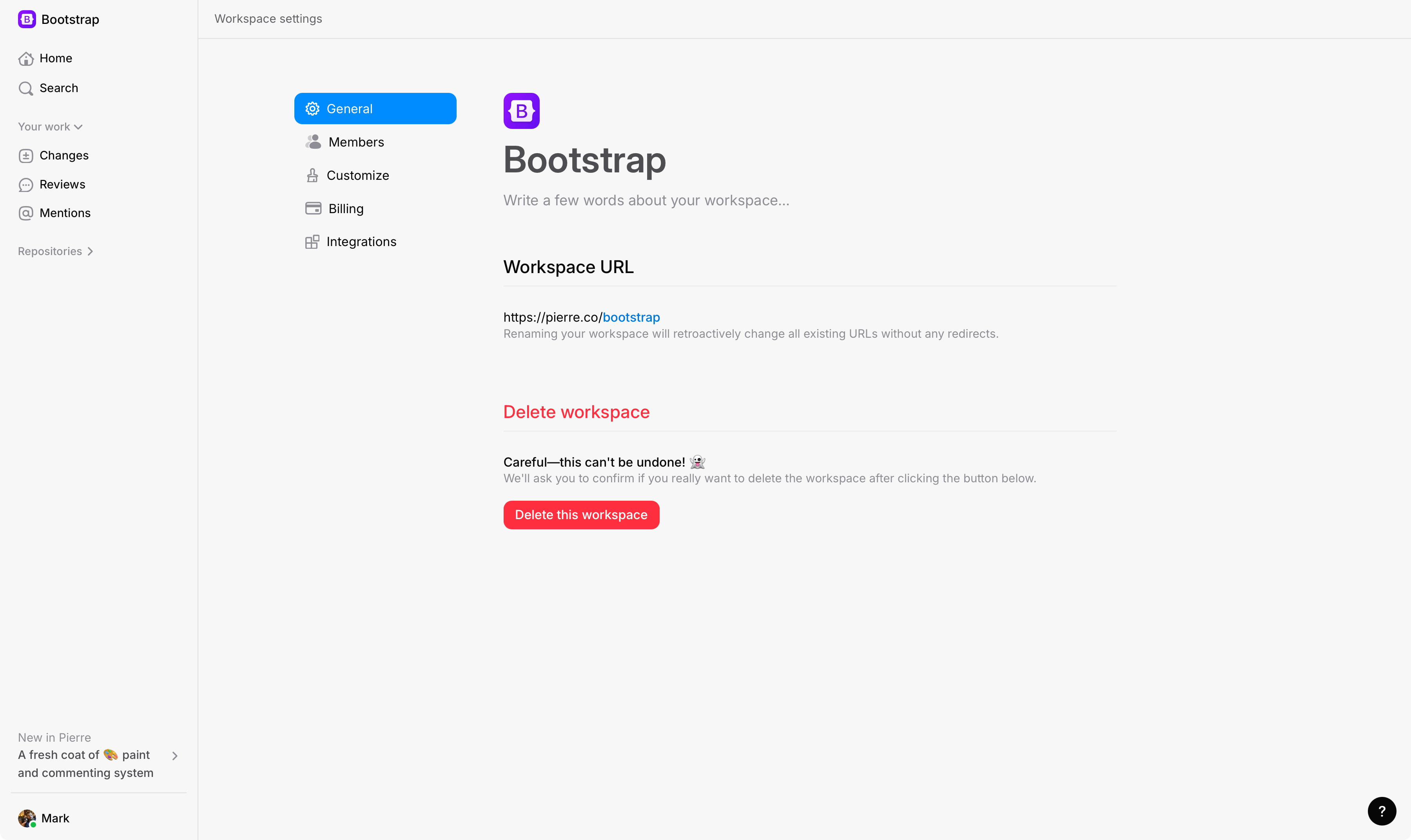Open the New in Pierre announcement chevron
This screenshot has width=1411, height=840.
[174, 756]
